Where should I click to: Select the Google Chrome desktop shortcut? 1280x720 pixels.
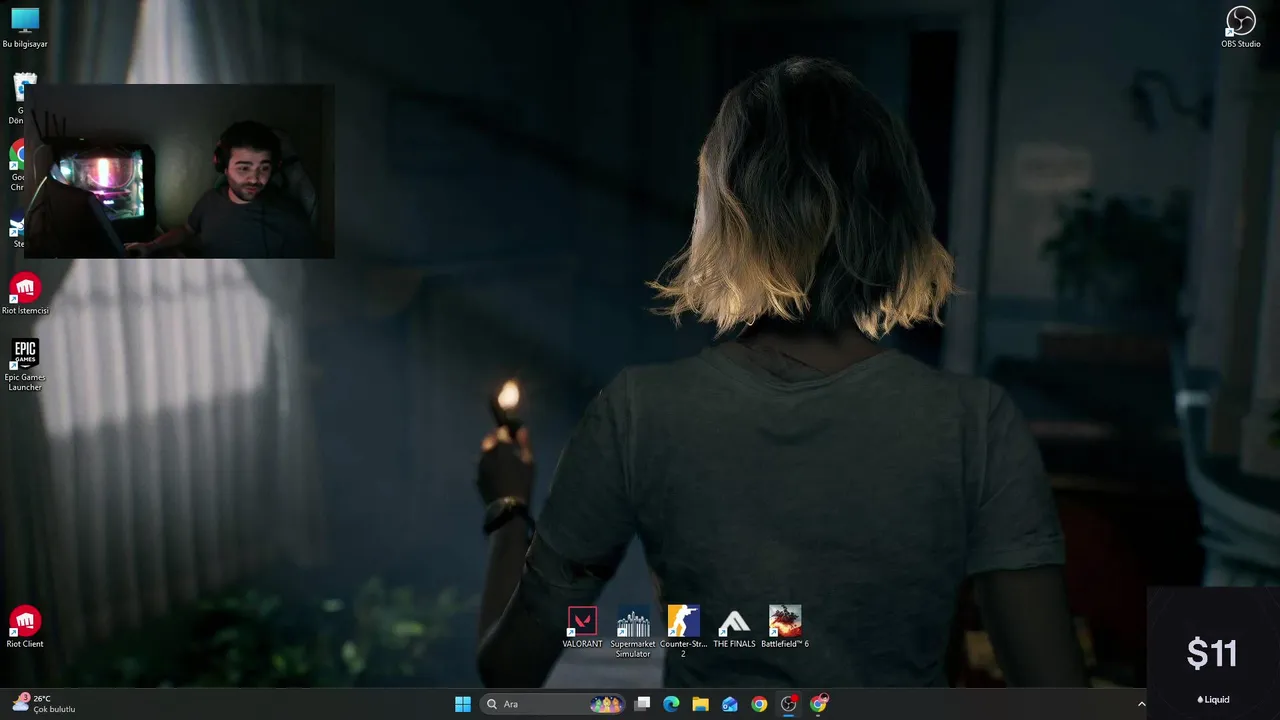(x=15, y=165)
